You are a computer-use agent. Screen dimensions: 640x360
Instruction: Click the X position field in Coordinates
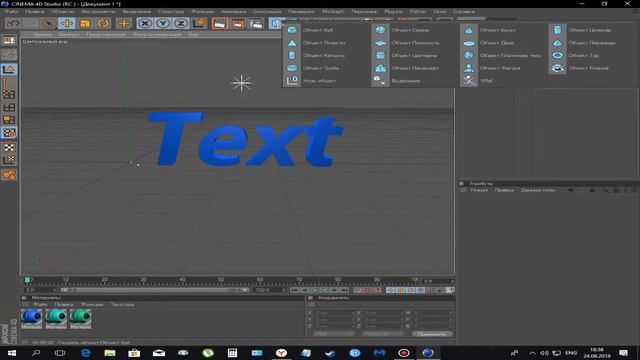[x=334, y=313]
